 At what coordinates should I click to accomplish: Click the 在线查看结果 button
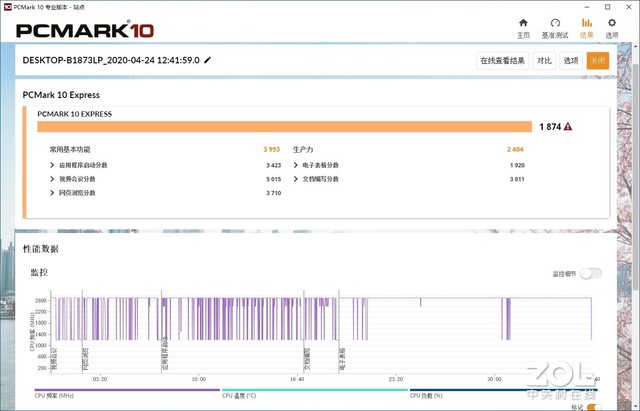click(x=502, y=61)
